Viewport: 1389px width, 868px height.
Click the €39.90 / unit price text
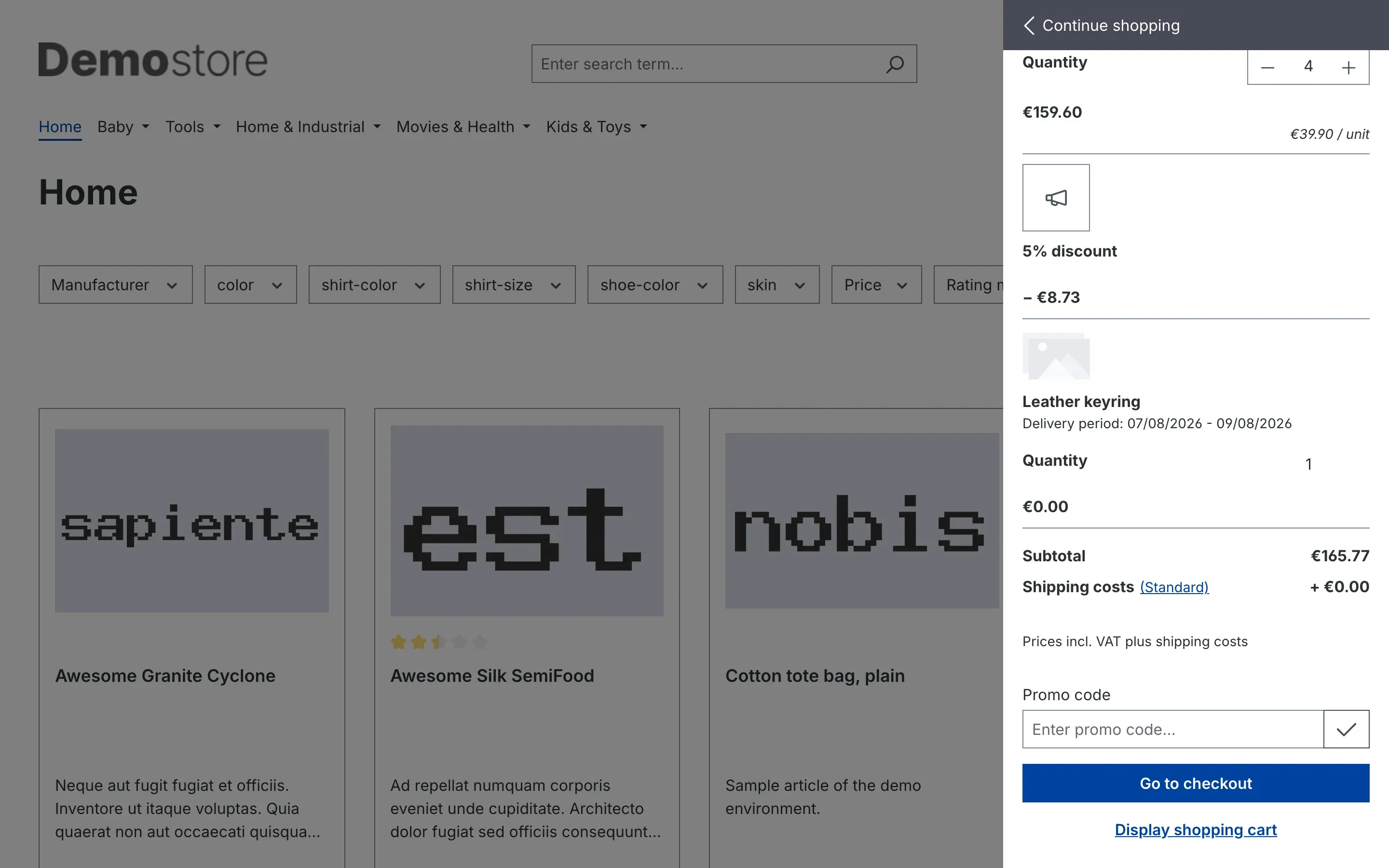tap(1329, 134)
